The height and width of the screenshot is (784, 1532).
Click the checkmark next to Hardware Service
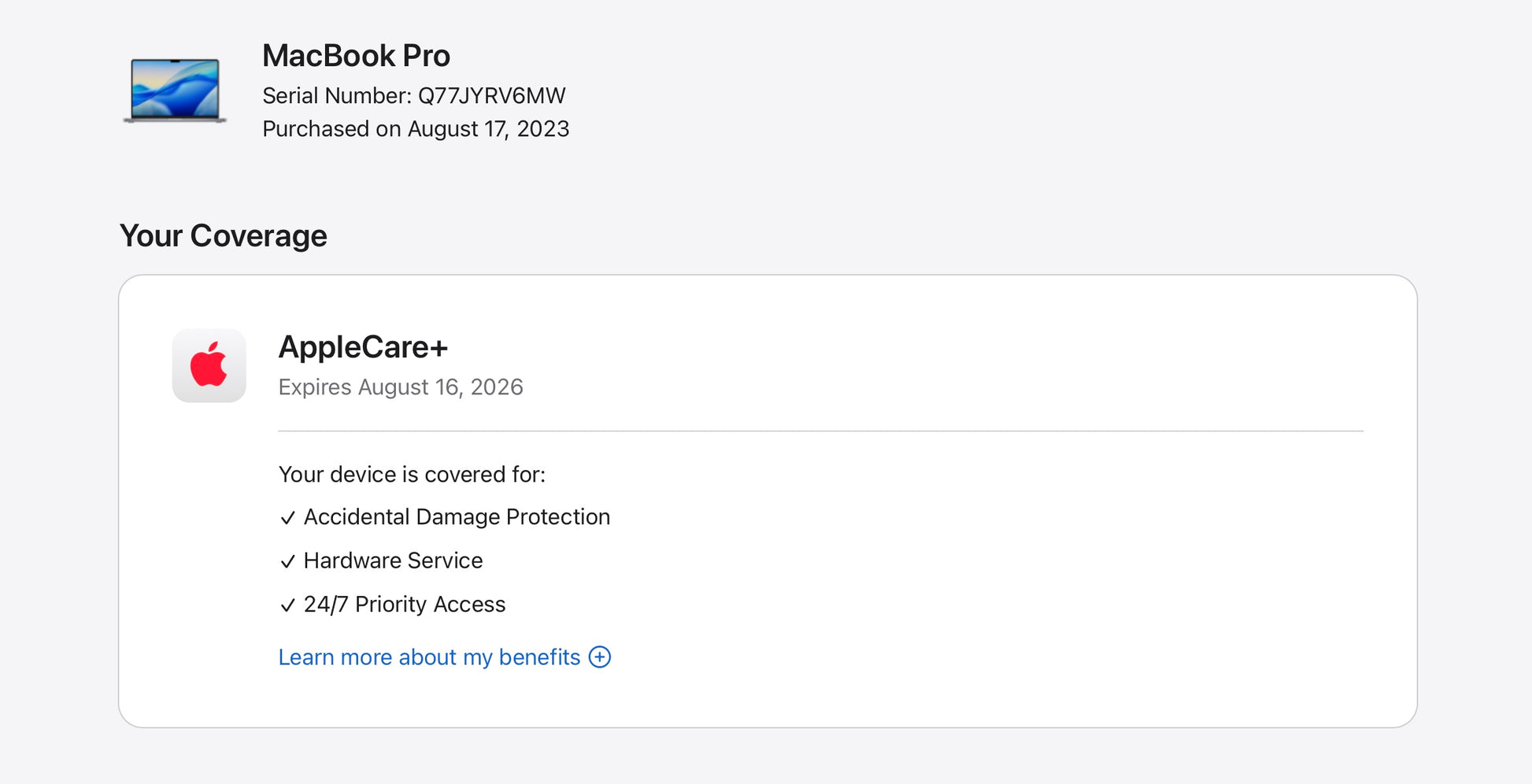[287, 561]
